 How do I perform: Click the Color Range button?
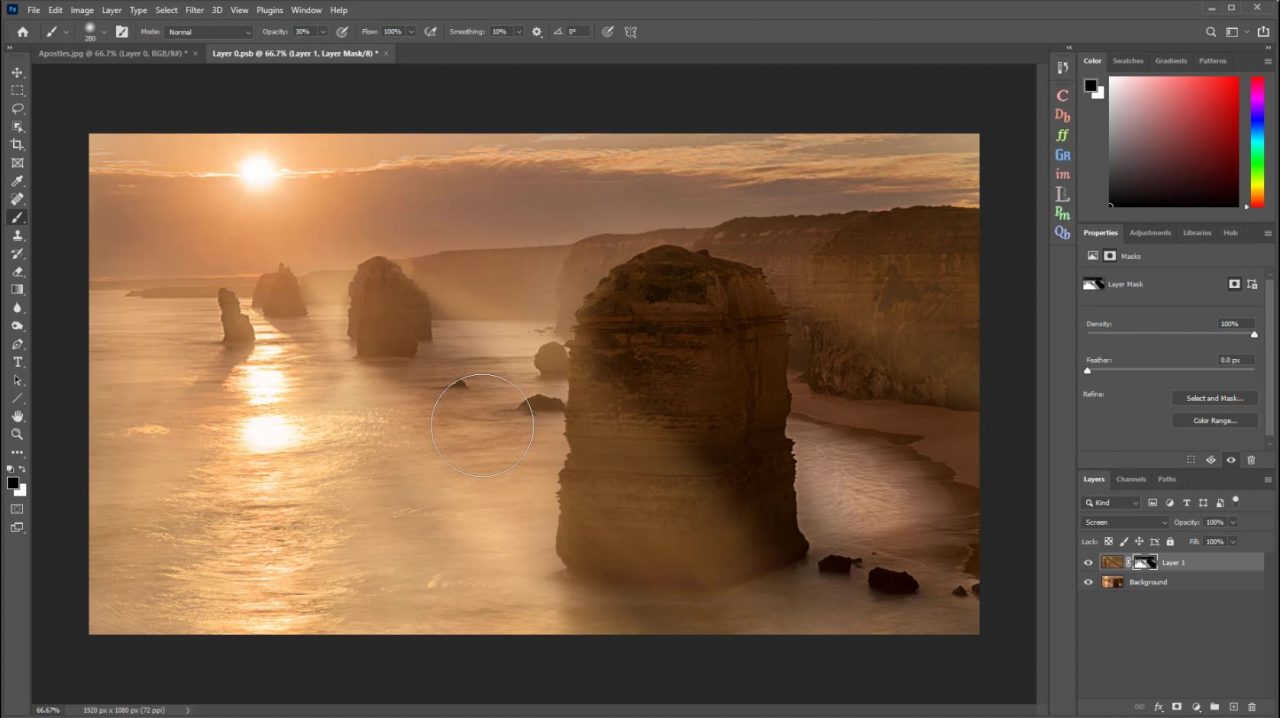pyautogui.click(x=1214, y=420)
